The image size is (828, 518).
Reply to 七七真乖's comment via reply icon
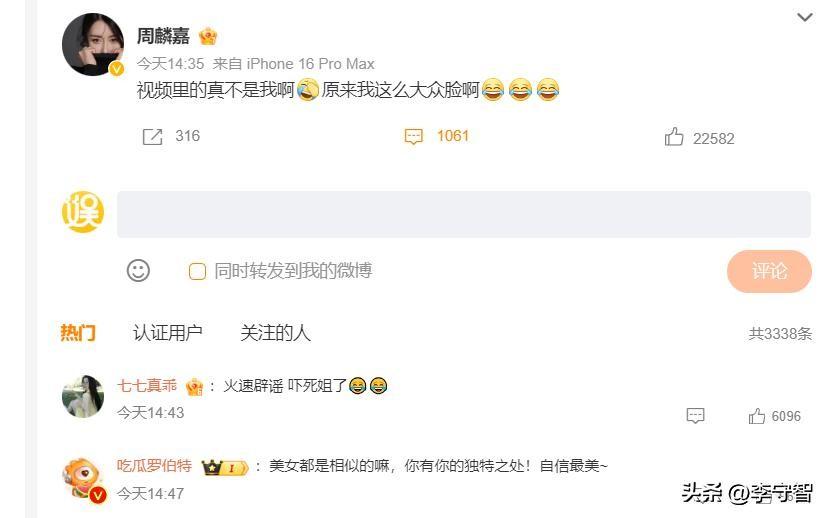coord(695,416)
